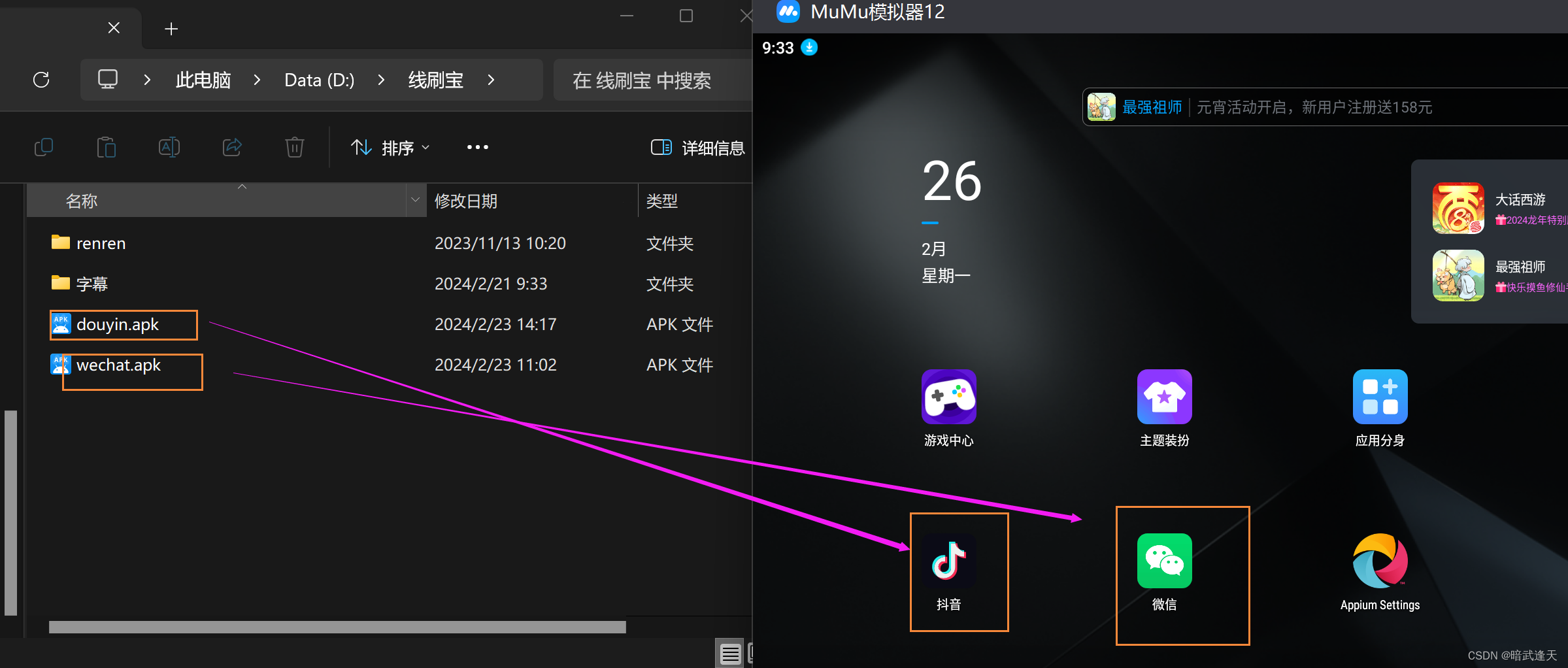The height and width of the screenshot is (668, 1568).
Task: Click the horizontal scrollbar in Explorer
Action: point(337,627)
